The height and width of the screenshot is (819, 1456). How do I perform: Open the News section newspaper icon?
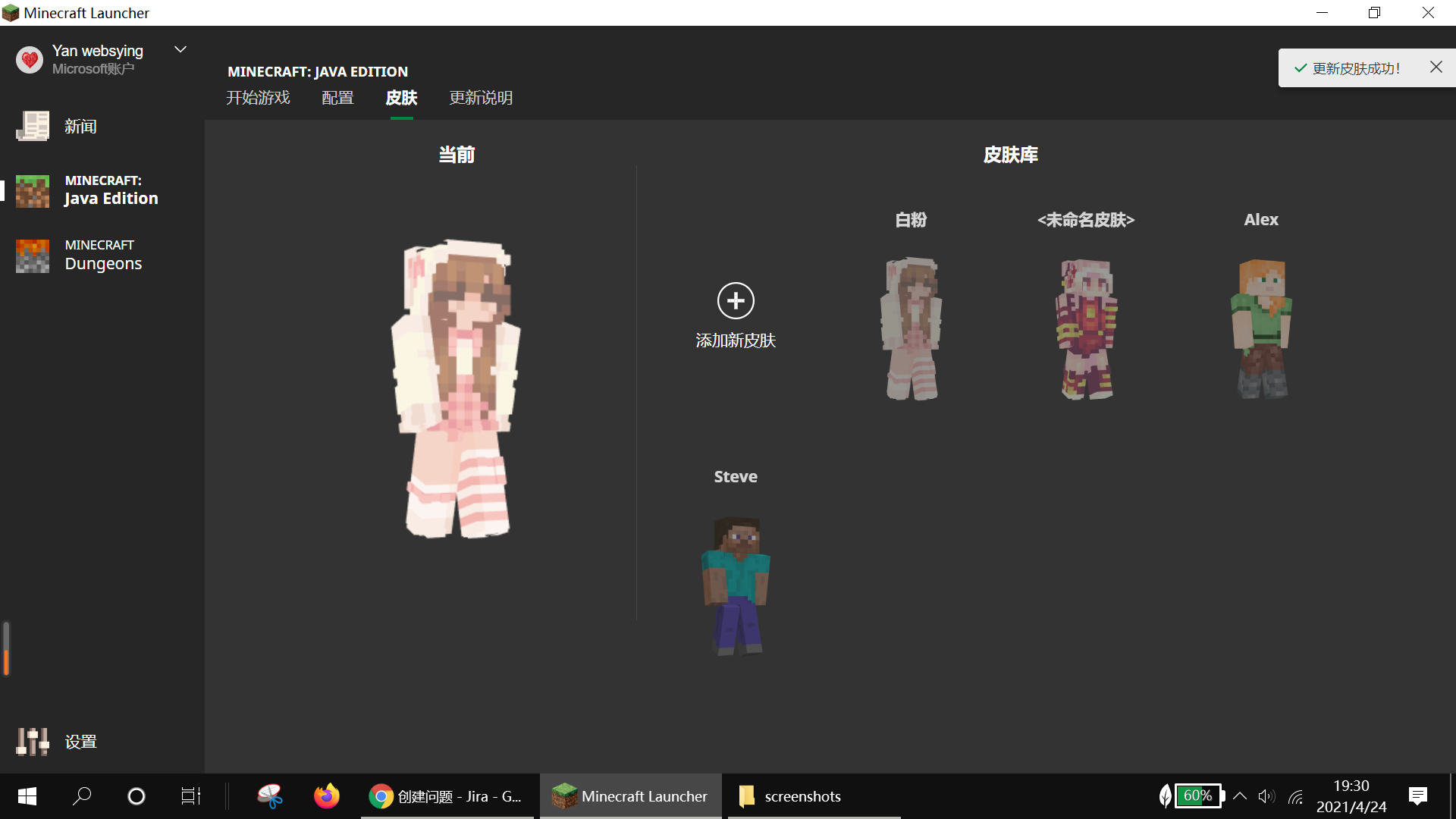(x=33, y=126)
